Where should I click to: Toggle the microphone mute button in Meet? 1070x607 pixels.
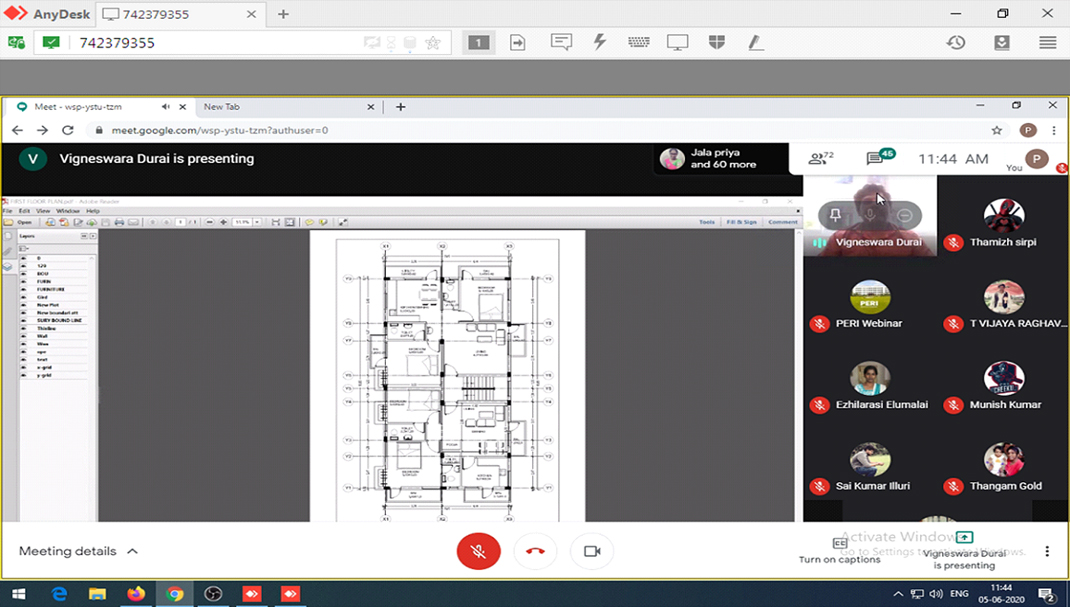pos(478,551)
